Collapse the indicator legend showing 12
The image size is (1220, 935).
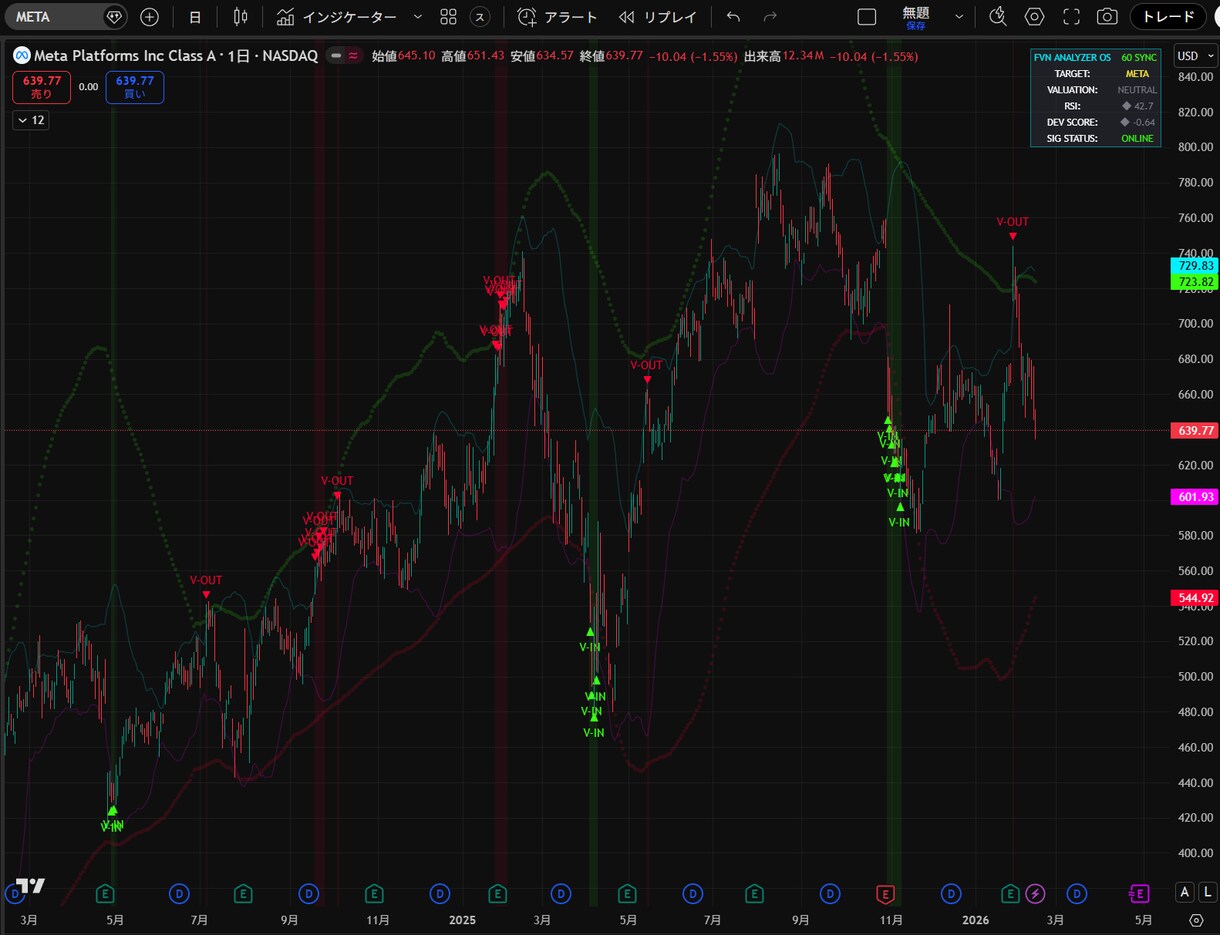(x=31, y=120)
